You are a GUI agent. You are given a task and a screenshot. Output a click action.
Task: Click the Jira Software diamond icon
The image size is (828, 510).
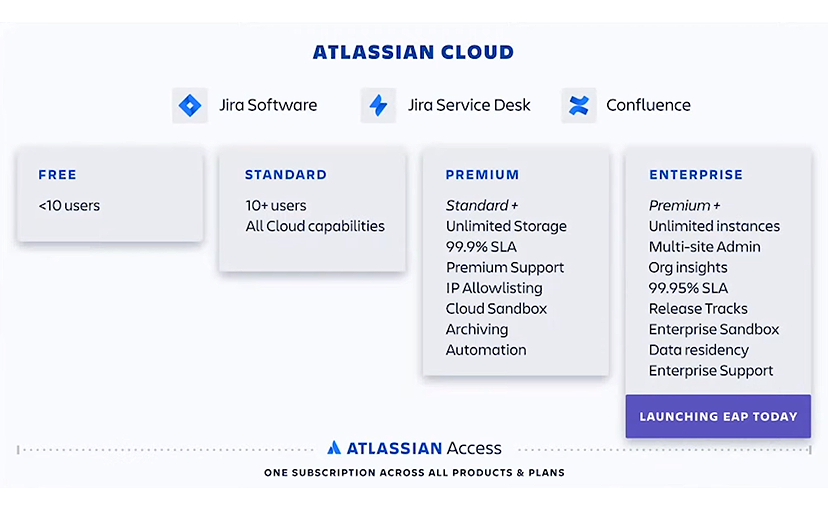(x=190, y=106)
